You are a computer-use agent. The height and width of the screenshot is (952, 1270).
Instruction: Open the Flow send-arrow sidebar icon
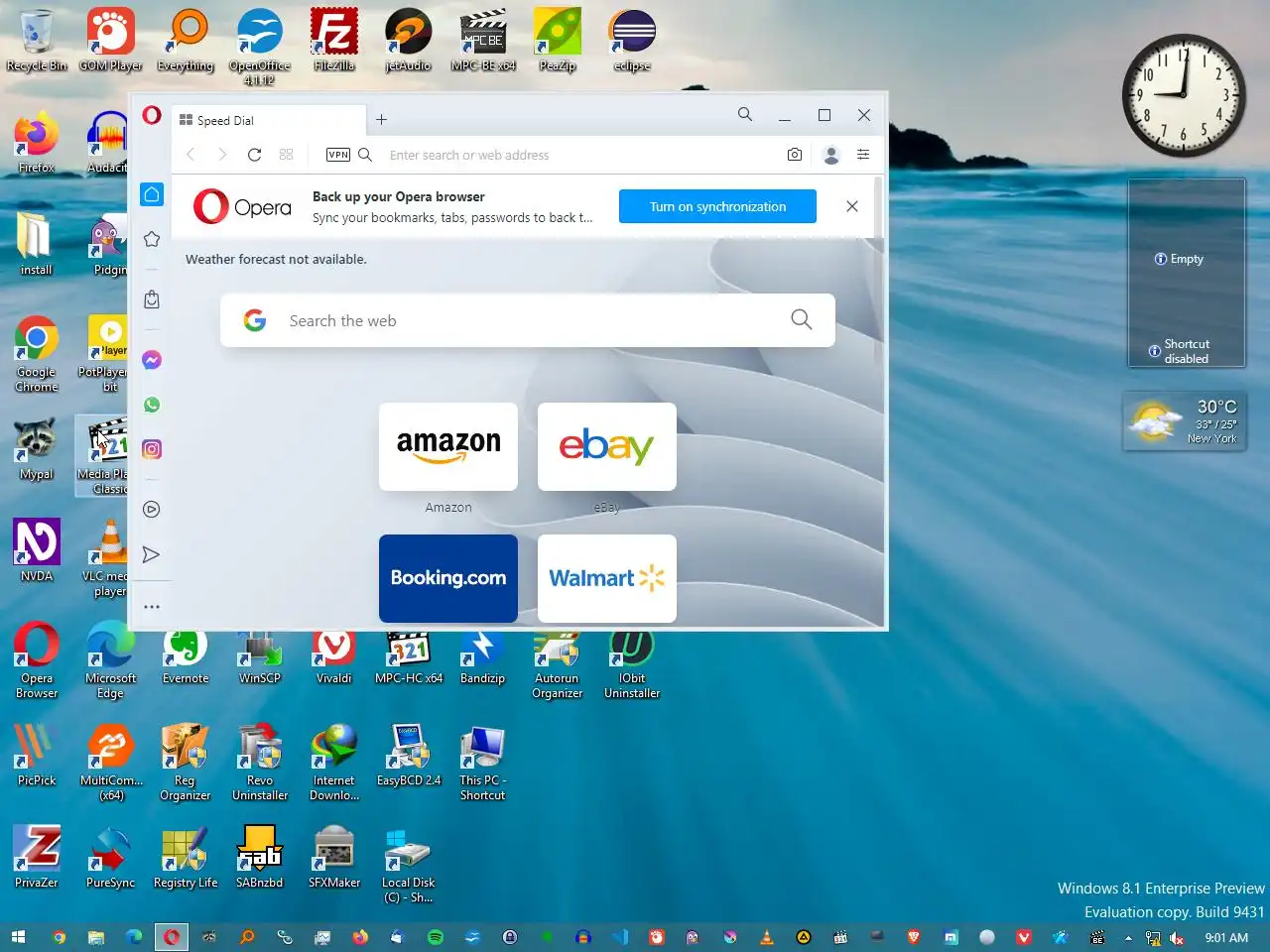152,554
